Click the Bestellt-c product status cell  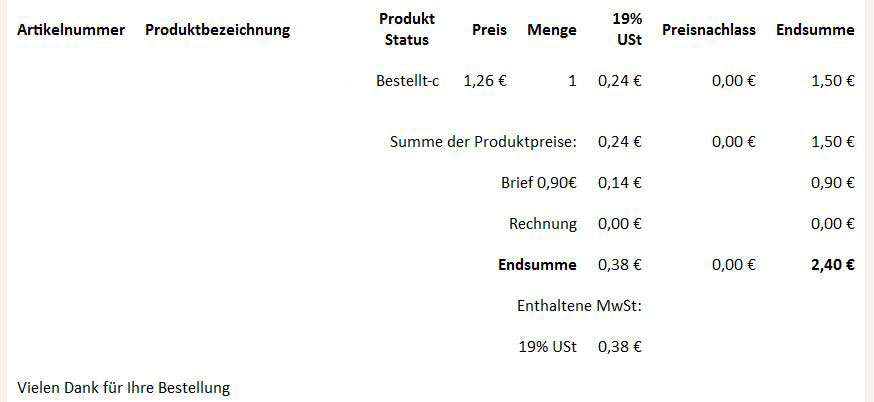pos(407,81)
